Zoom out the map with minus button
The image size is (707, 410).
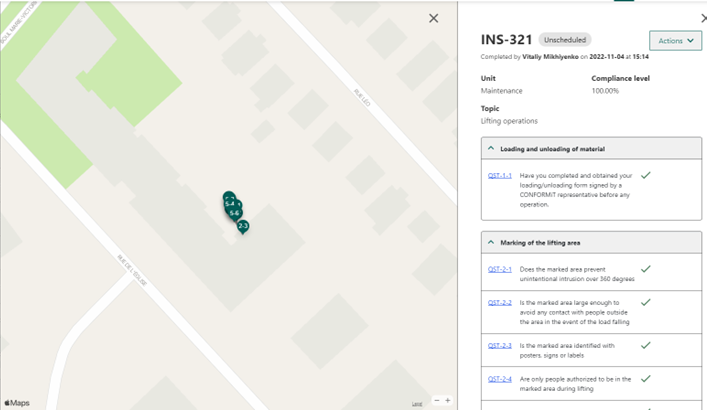[x=436, y=400]
